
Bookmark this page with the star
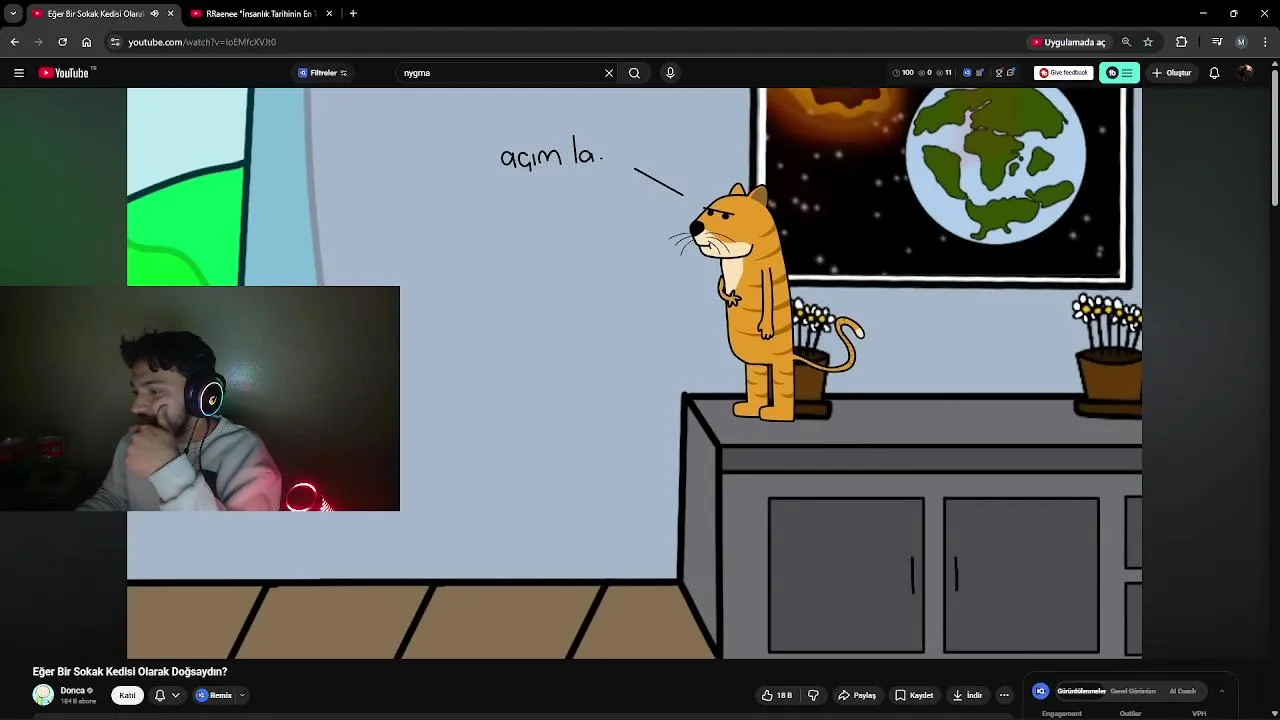click(1148, 42)
